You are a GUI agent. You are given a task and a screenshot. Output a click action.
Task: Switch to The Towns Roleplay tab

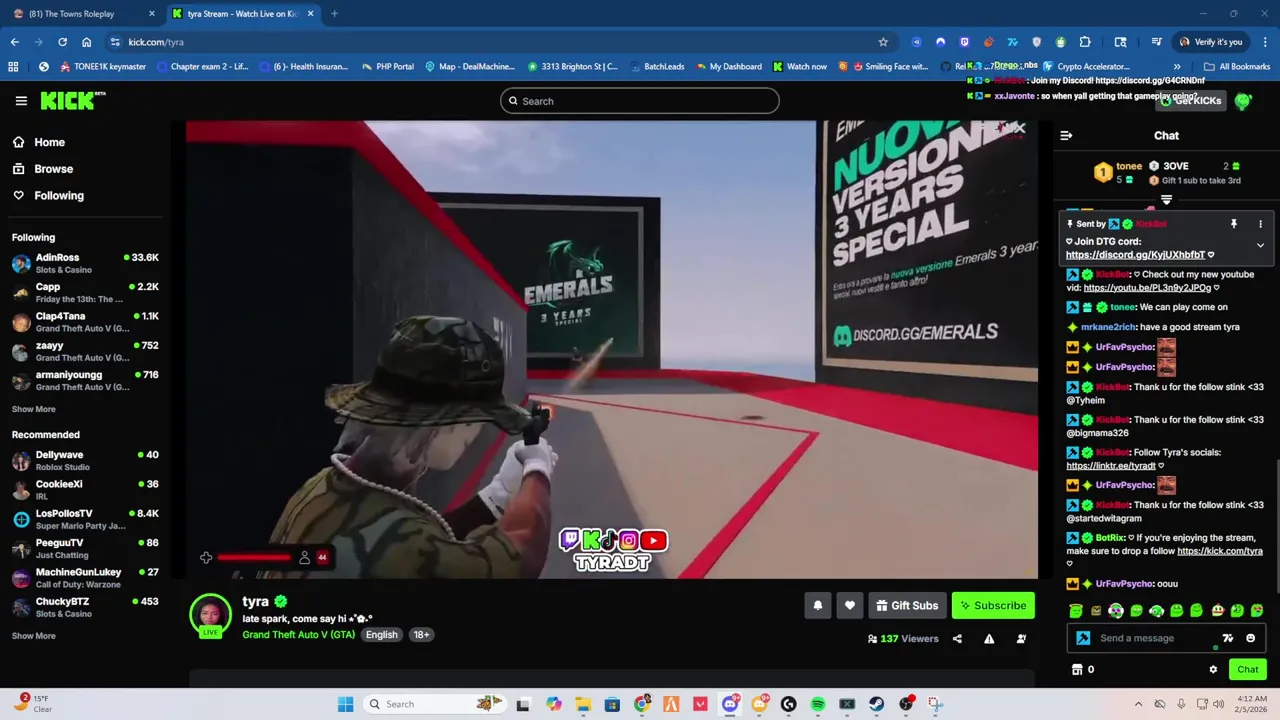(x=80, y=14)
